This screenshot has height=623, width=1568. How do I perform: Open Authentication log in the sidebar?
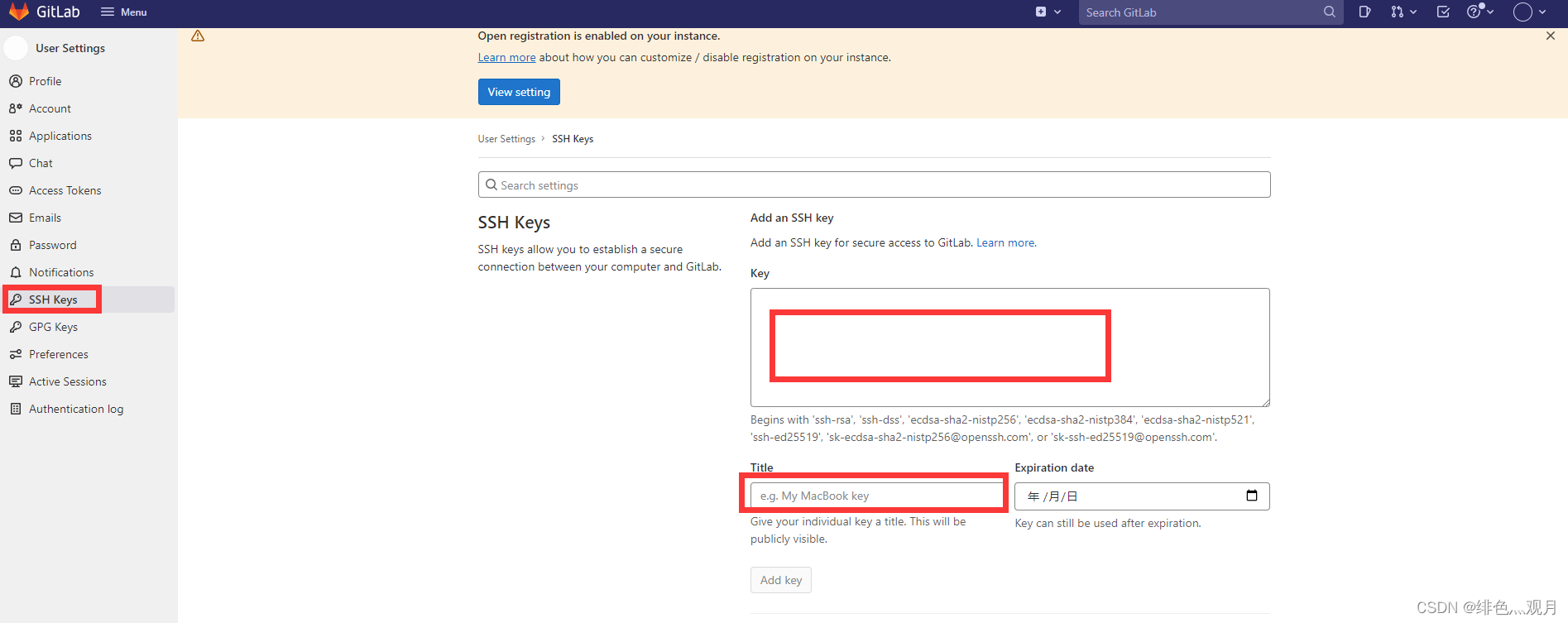89,409
